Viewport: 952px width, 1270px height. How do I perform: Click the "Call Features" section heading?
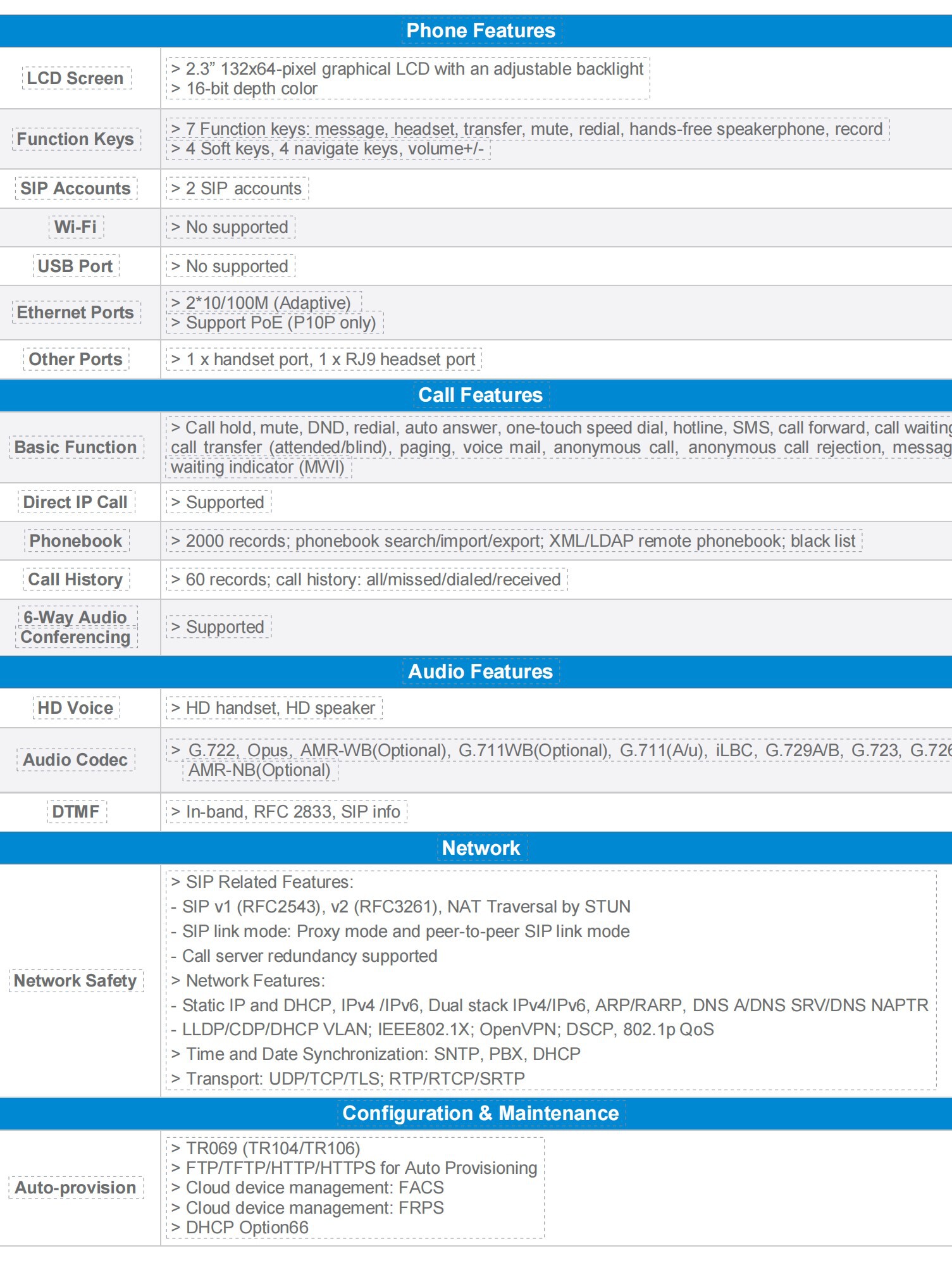tap(481, 395)
